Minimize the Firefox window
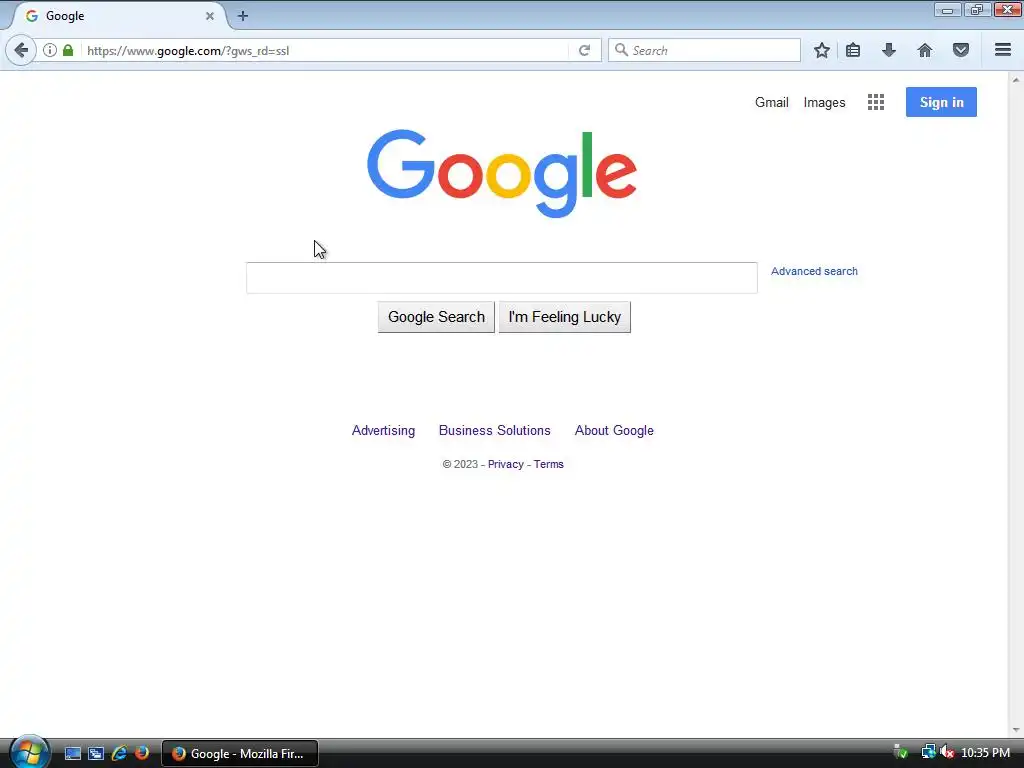Image resolution: width=1024 pixels, height=768 pixels. tap(947, 10)
